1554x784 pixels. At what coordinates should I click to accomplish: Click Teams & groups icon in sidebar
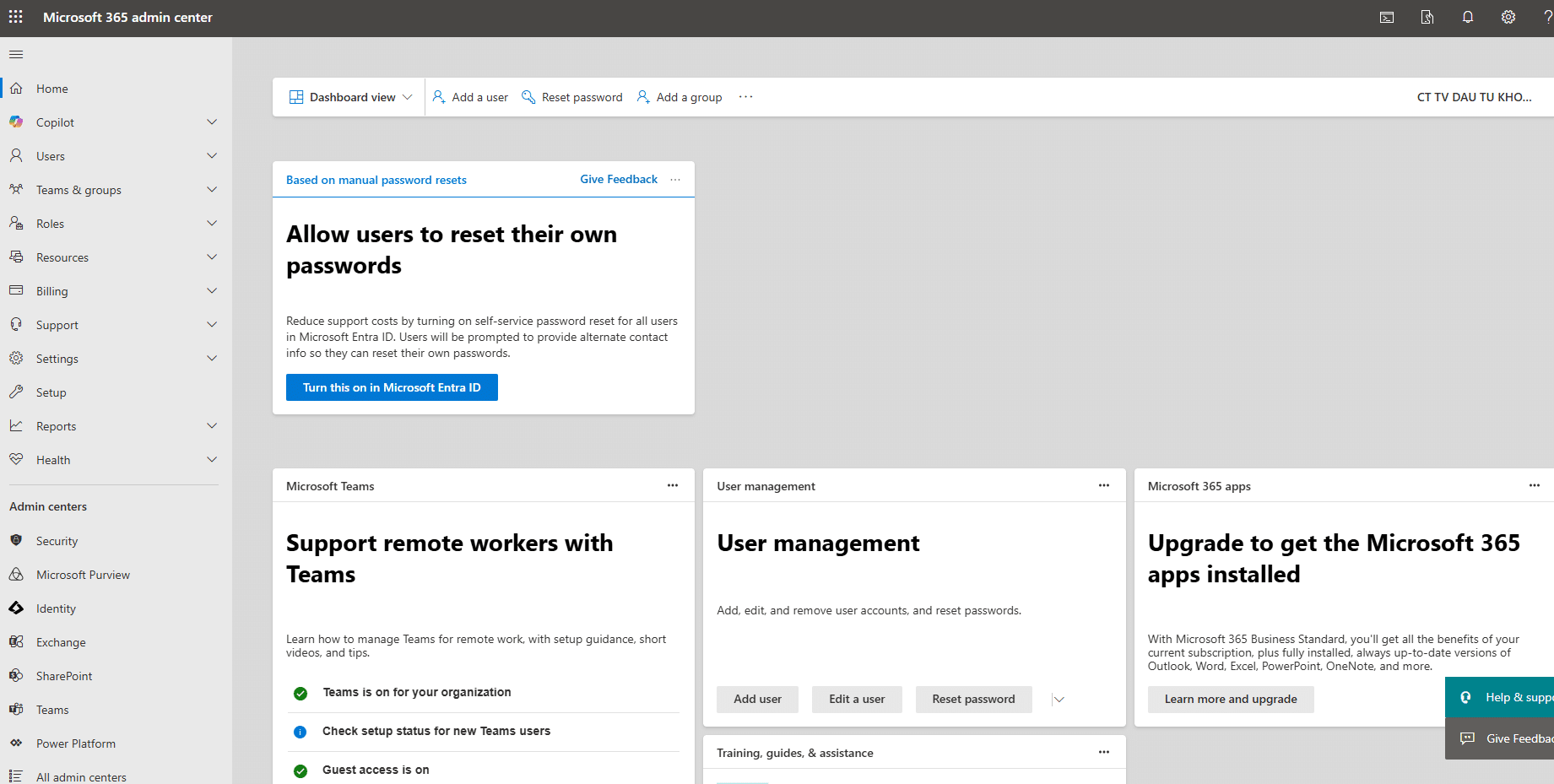coord(16,190)
